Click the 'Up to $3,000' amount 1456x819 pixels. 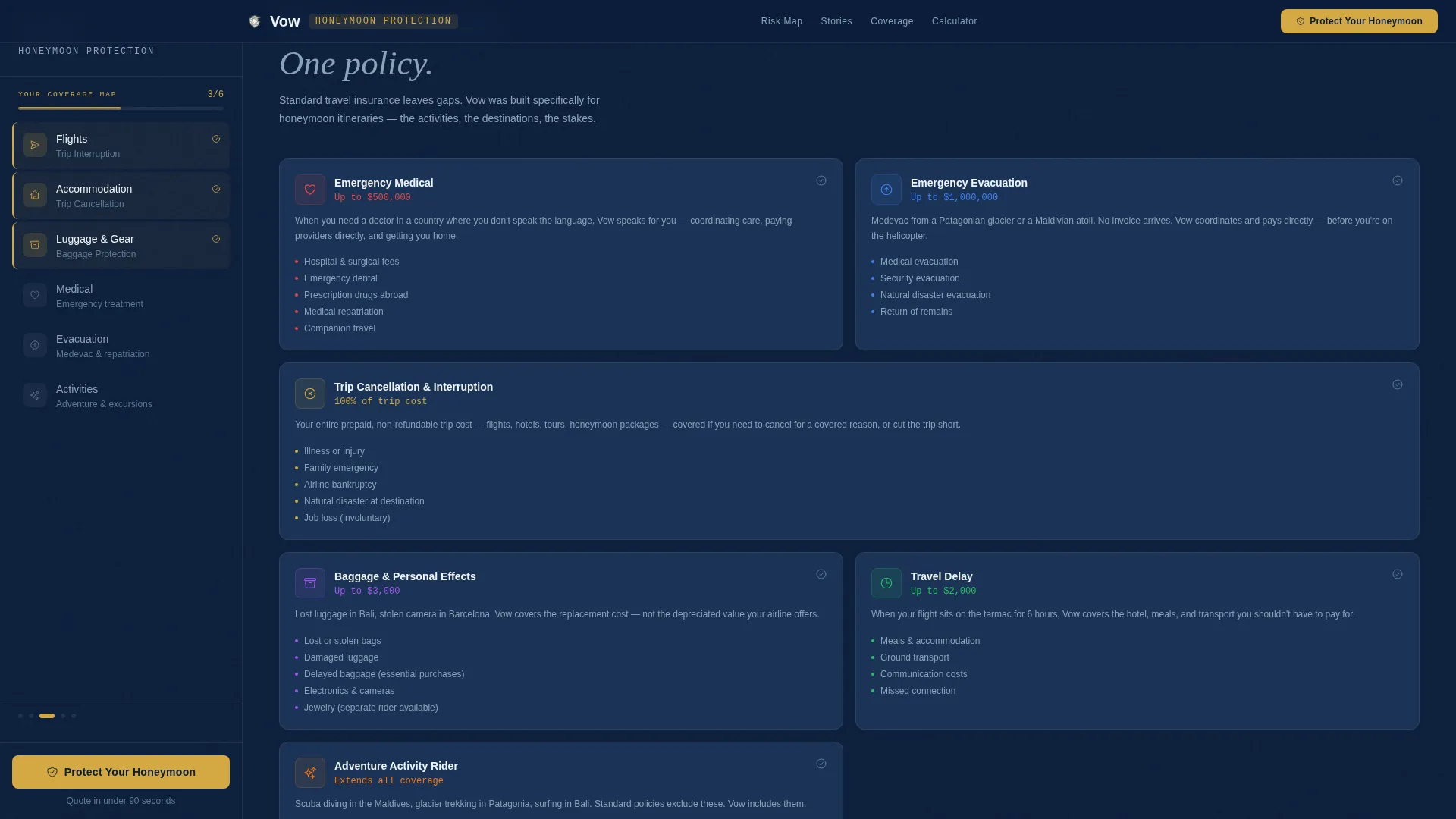coord(367,591)
